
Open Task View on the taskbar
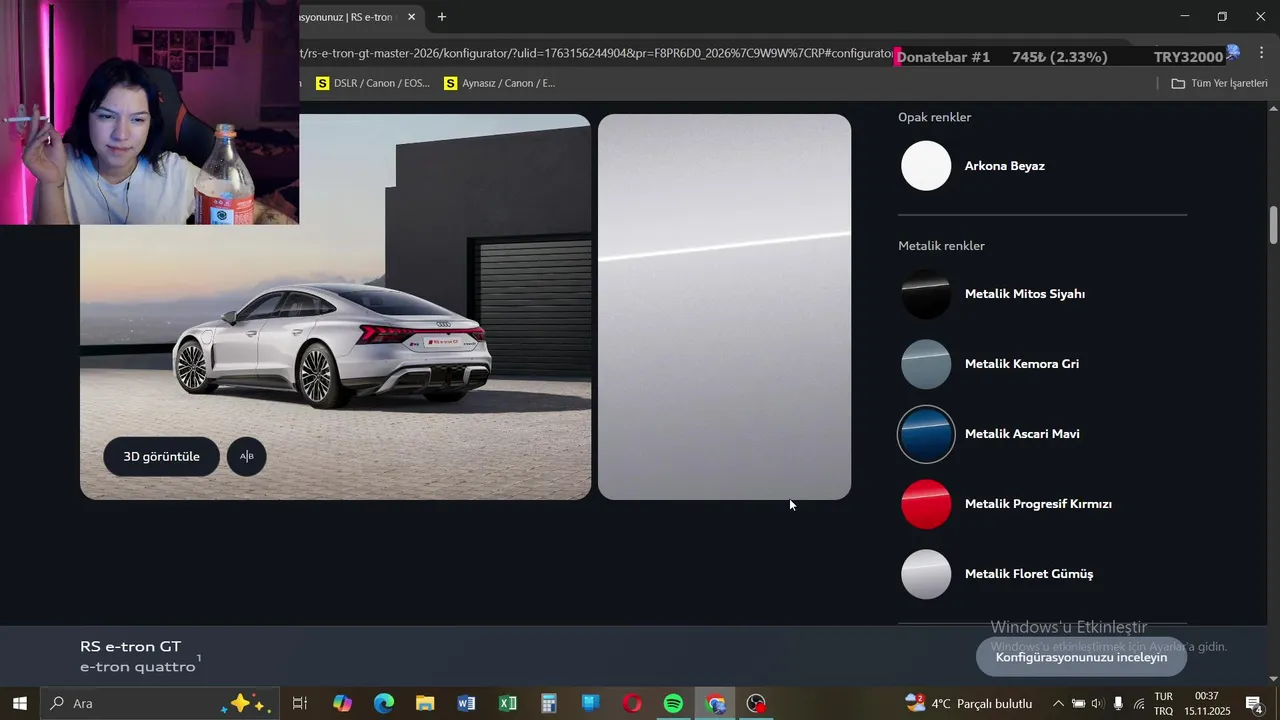pos(299,704)
